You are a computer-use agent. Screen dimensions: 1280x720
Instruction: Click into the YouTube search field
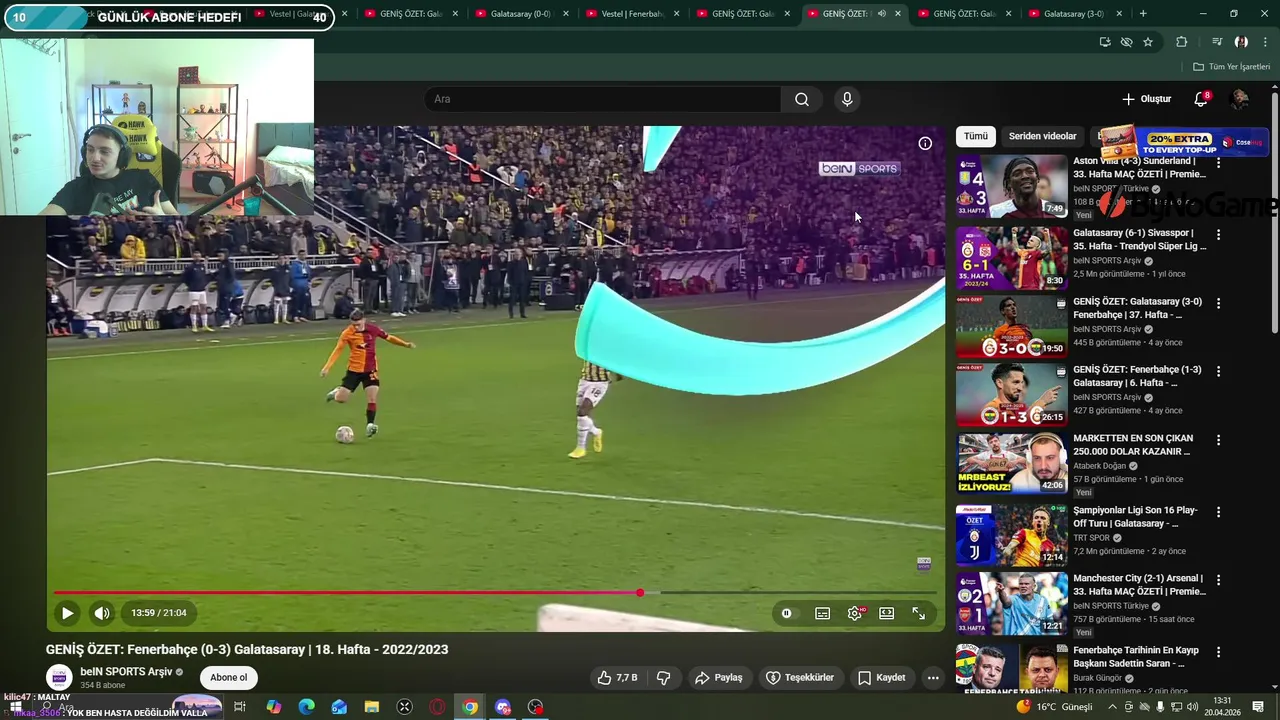coord(602,99)
